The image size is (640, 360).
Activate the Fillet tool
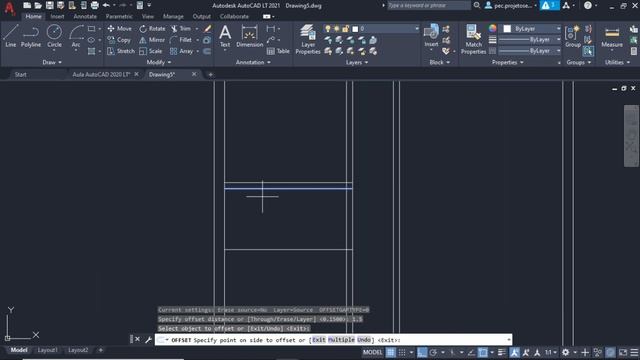tap(181, 40)
